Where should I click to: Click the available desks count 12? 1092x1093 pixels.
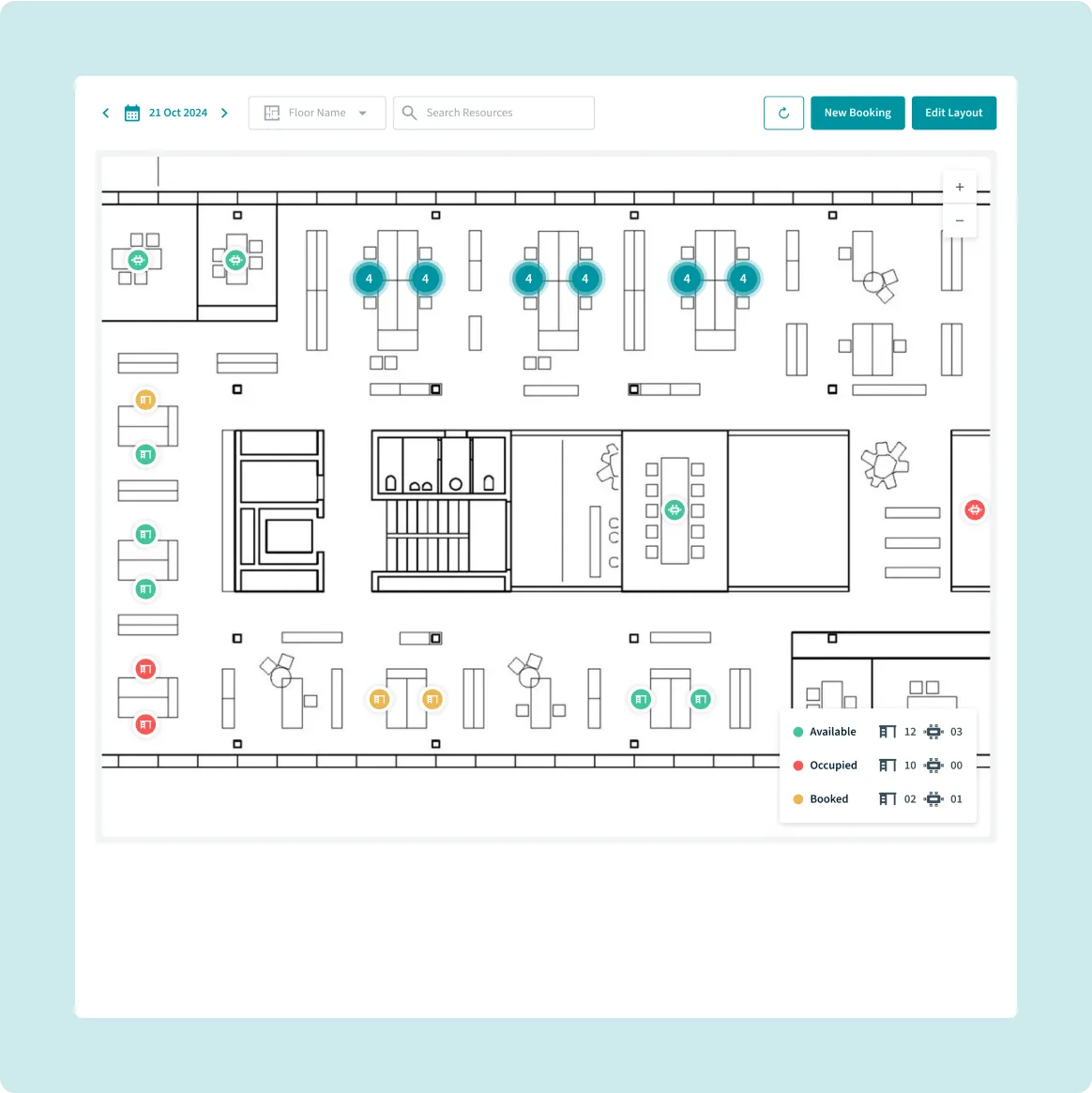(909, 732)
